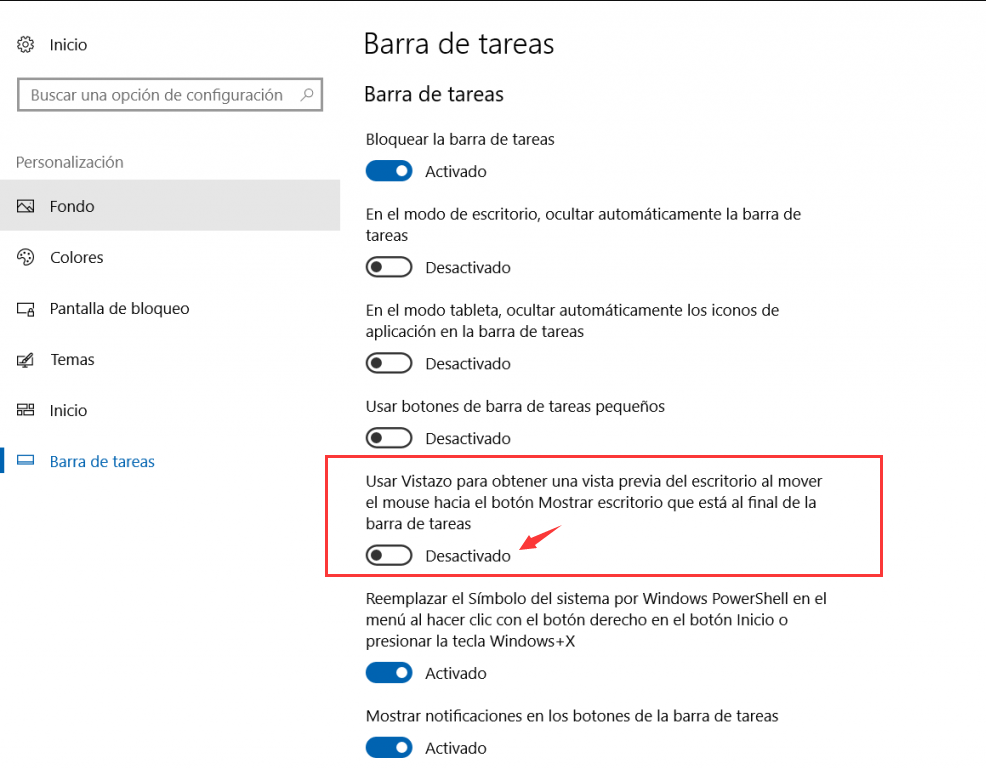This screenshot has height=768, width=986.
Task: Enable the Vistazo desktop preview toggle
Action: click(x=389, y=555)
